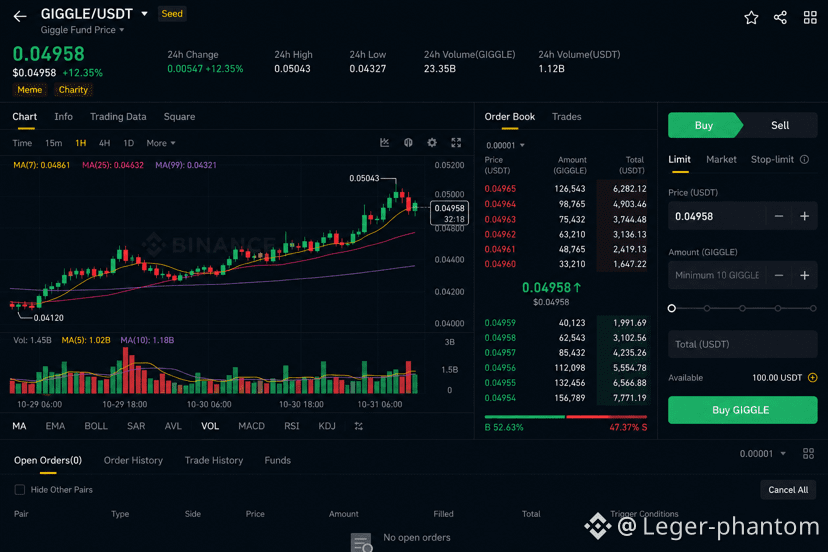Open the top-right grid layout icon
Viewport: 828px width, 552px height.
point(810,17)
